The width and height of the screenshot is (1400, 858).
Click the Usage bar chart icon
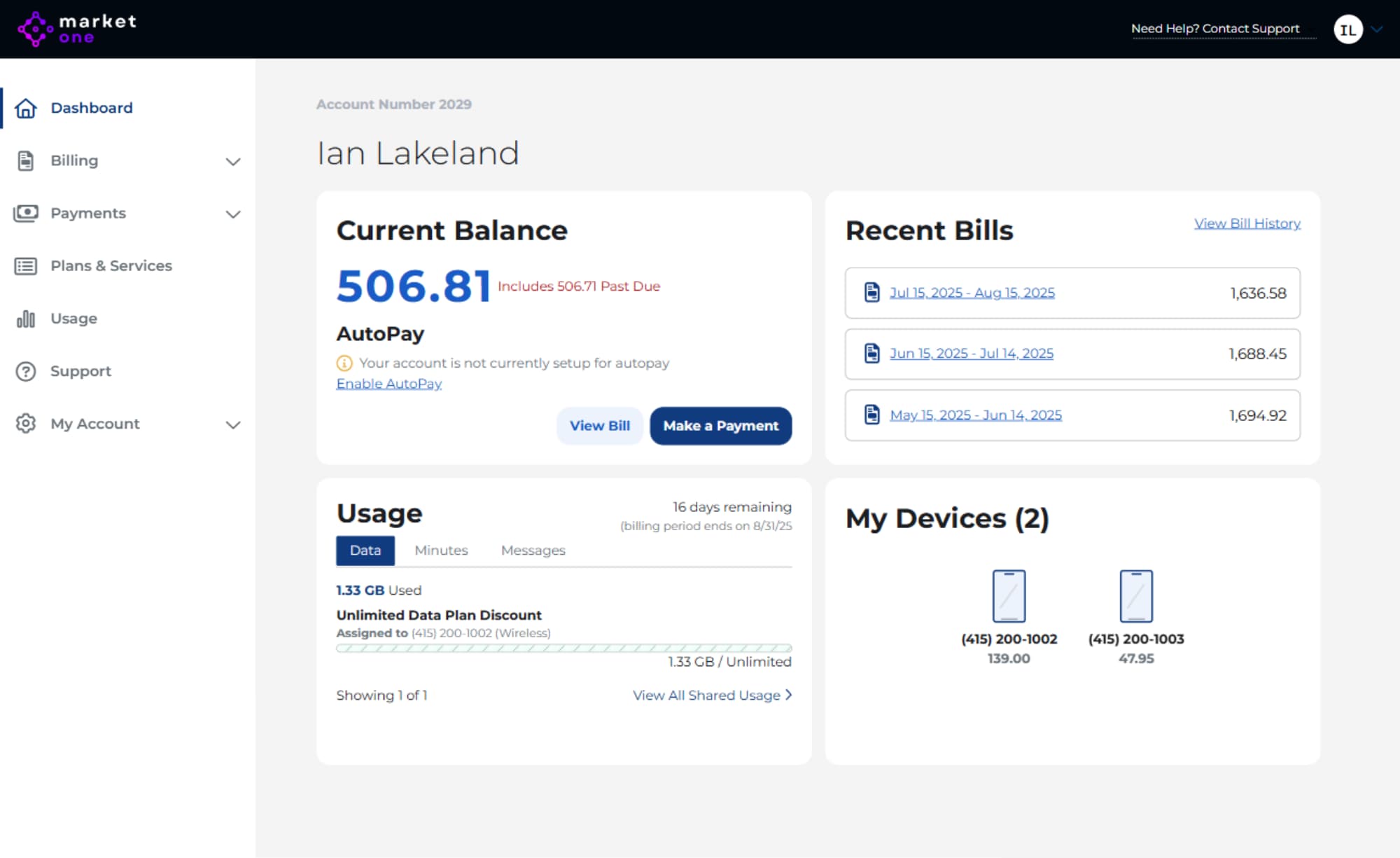tap(26, 319)
